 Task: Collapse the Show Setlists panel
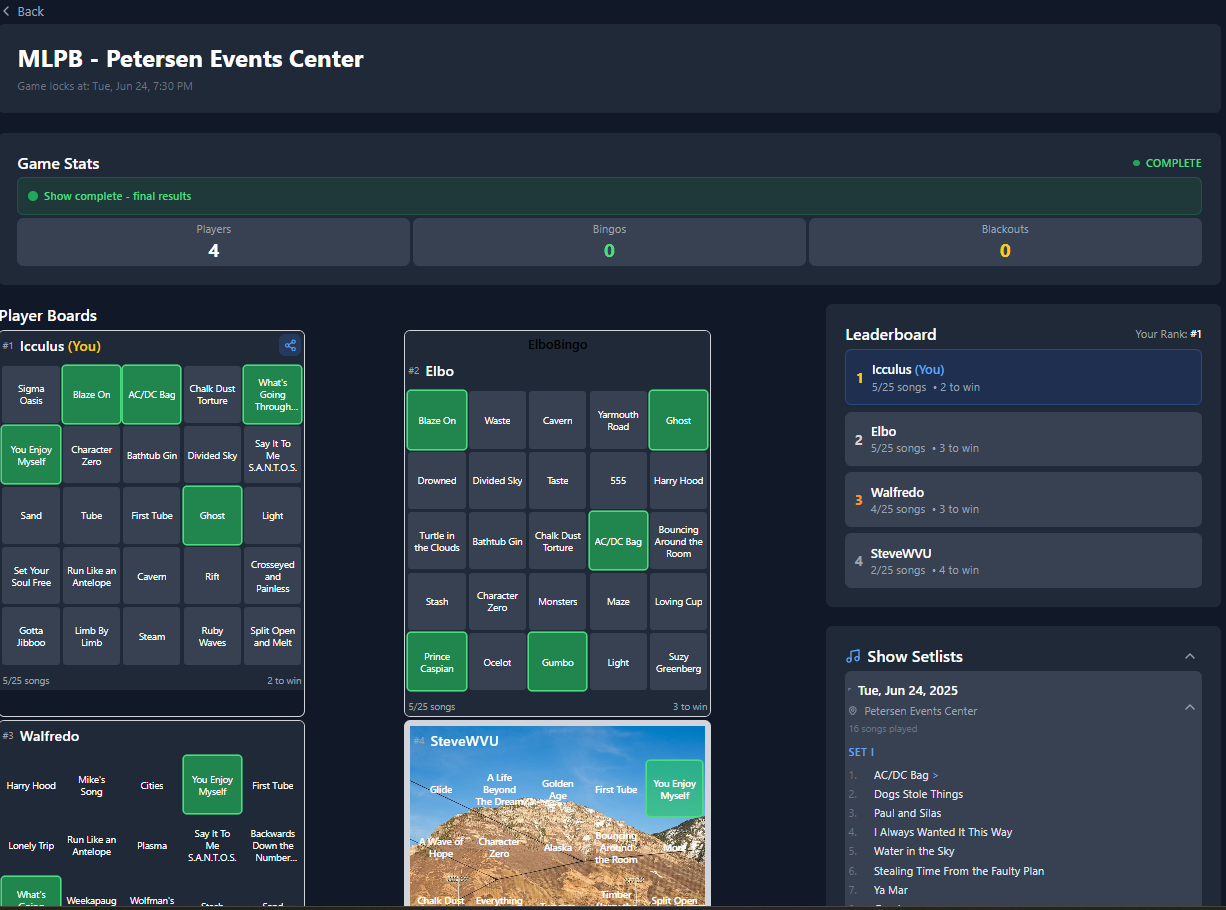tap(1189, 655)
